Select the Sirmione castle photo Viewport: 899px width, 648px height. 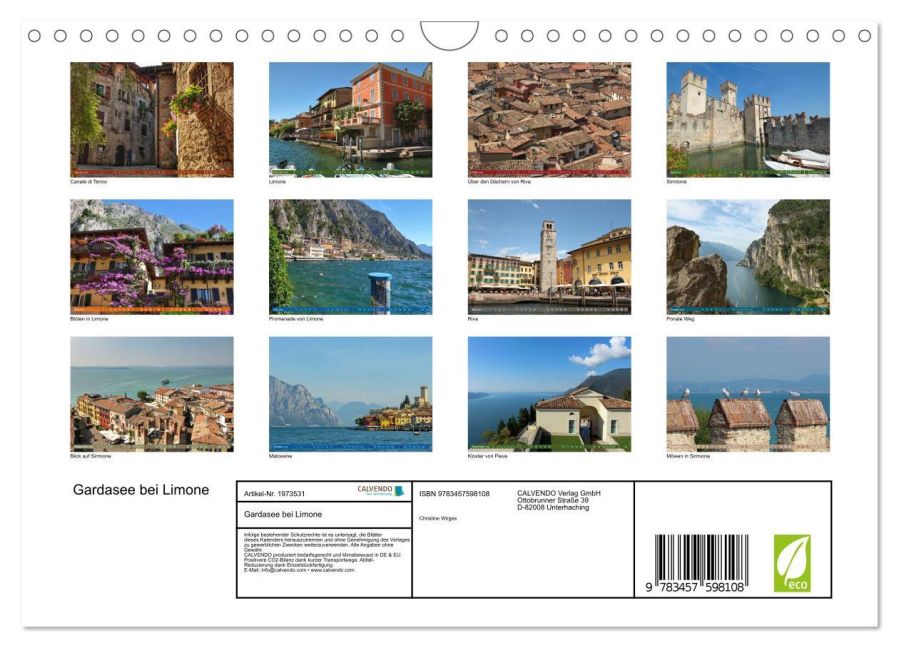tap(748, 119)
